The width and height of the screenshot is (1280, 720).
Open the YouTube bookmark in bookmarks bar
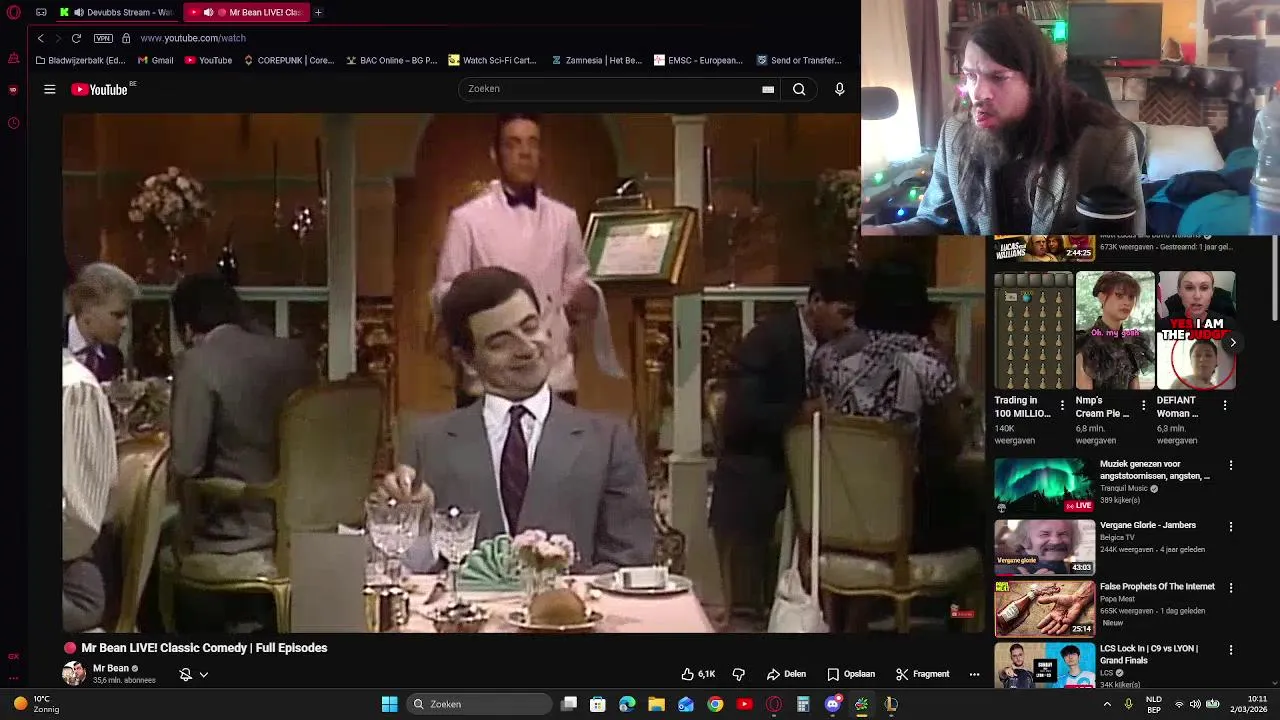click(x=208, y=60)
